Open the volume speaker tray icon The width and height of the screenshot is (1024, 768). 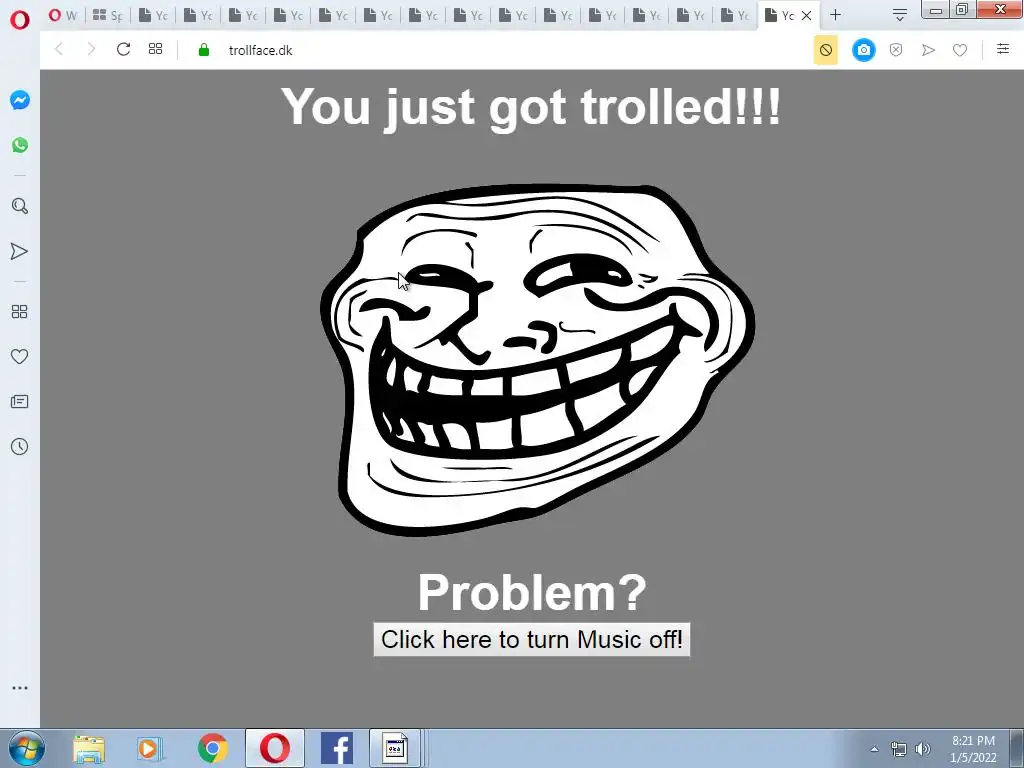tap(923, 749)
